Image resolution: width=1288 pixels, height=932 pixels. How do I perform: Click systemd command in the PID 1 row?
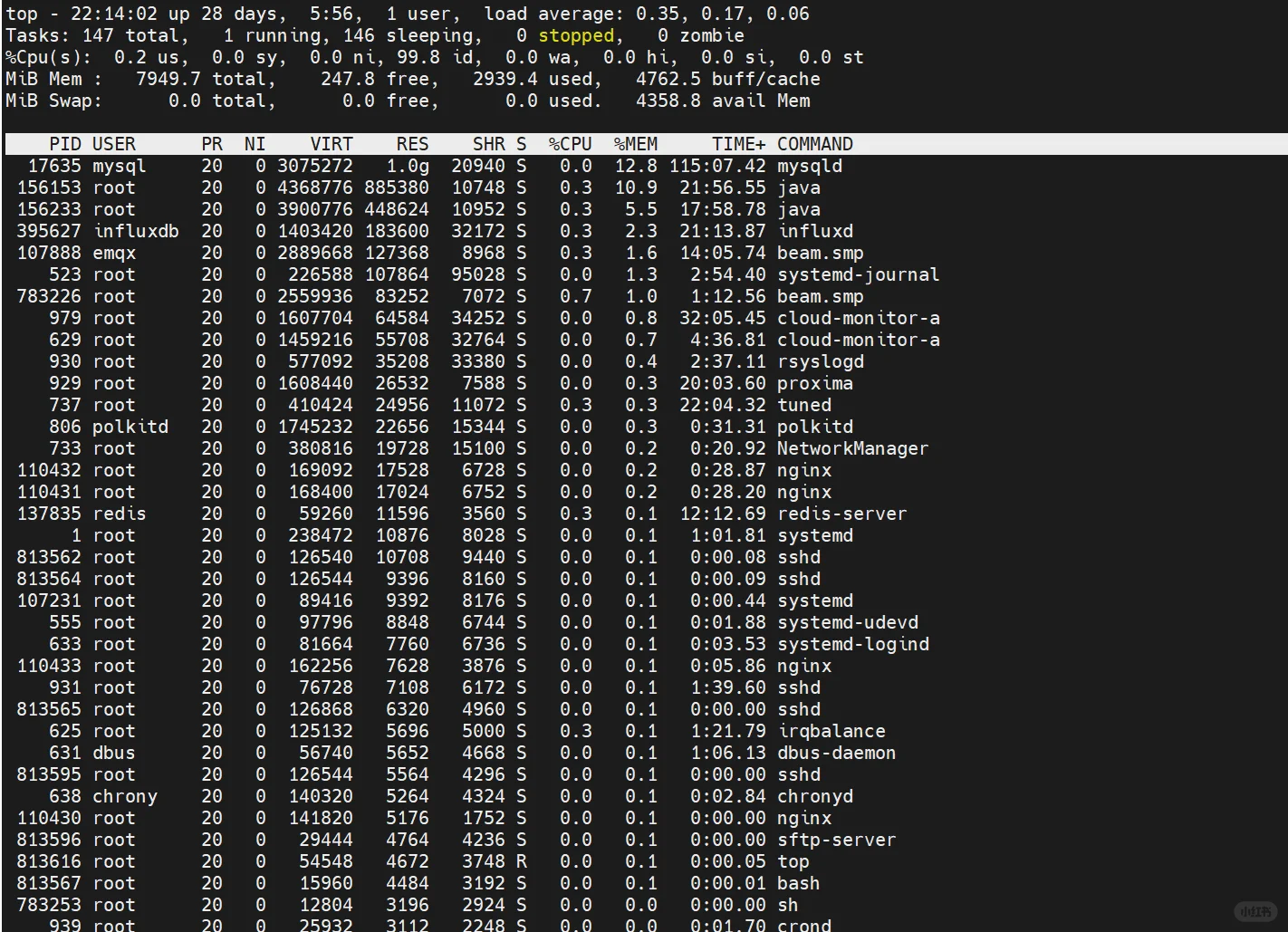(x=815, y=535)
